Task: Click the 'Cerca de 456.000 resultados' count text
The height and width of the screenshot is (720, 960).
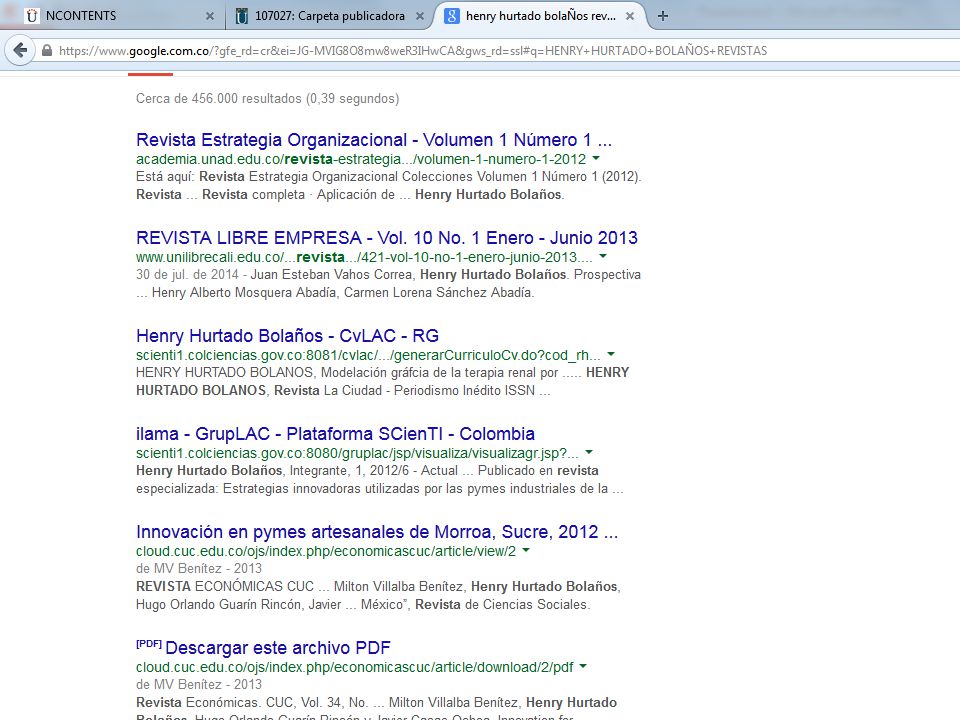Action: [268, 99]
